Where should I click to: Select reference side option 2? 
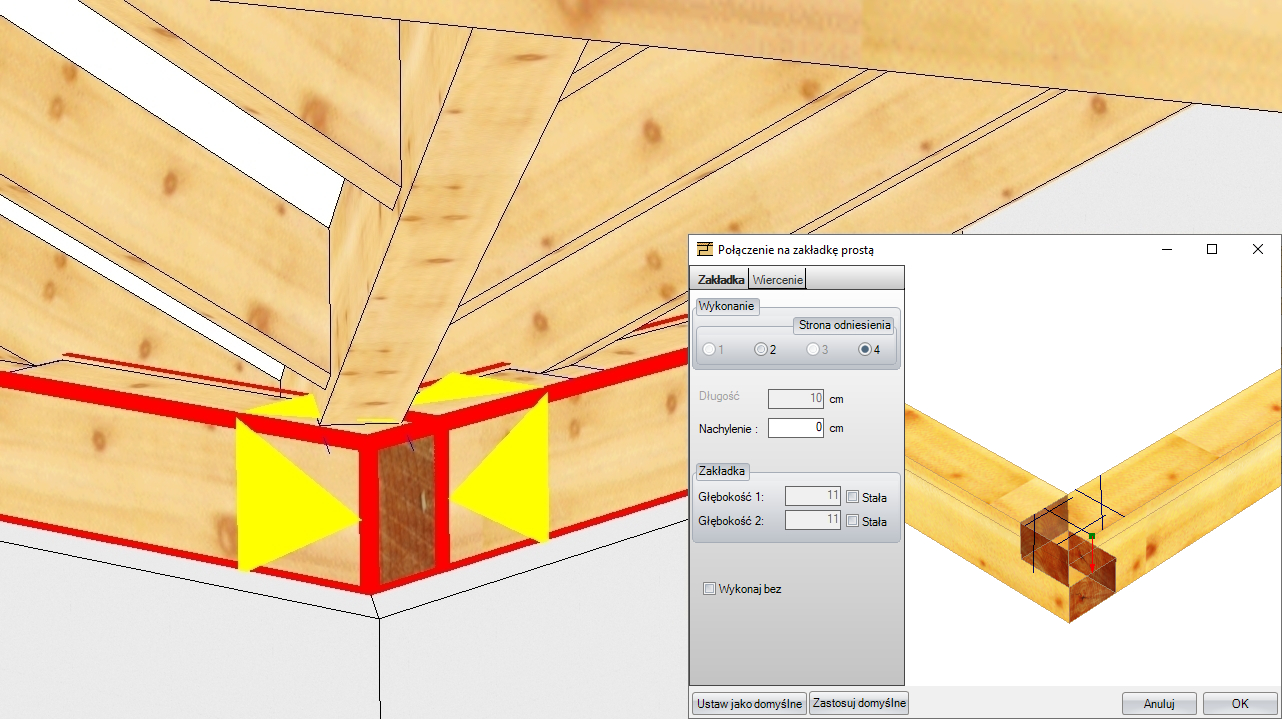coord(761,349)
